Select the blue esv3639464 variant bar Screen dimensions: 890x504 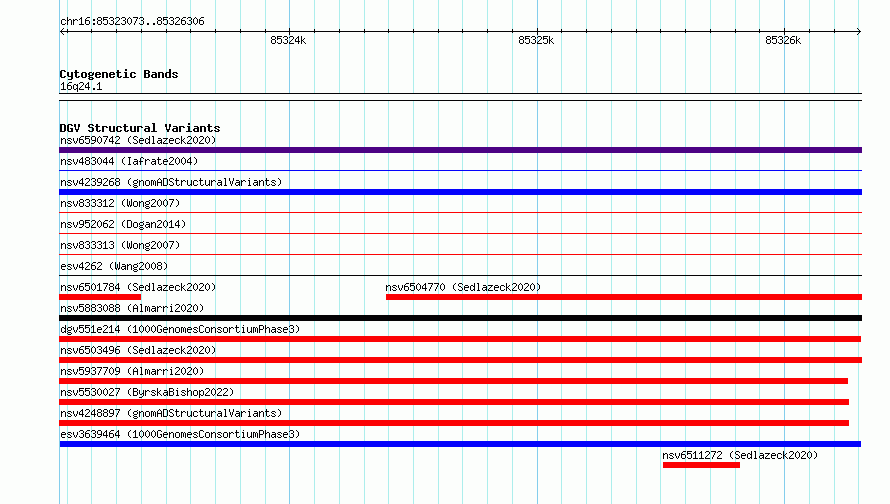(460, 444)
